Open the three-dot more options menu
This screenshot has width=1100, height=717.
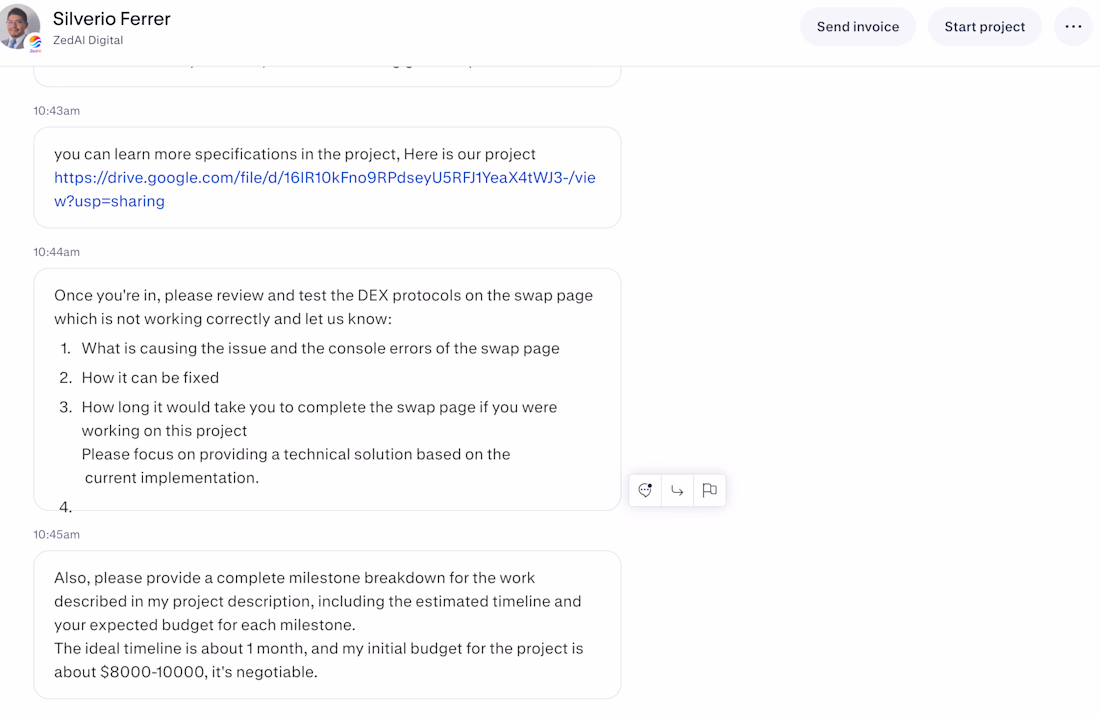coord(1073,27)
